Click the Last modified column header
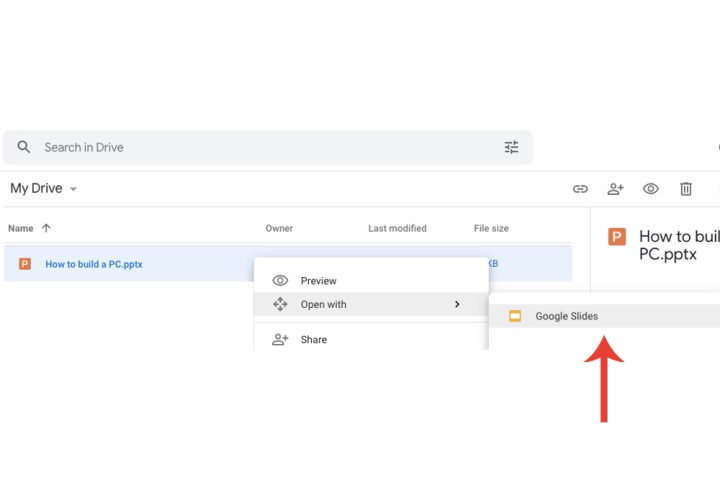The height and width of the screenshot is (480, 720). coord(397,228)
